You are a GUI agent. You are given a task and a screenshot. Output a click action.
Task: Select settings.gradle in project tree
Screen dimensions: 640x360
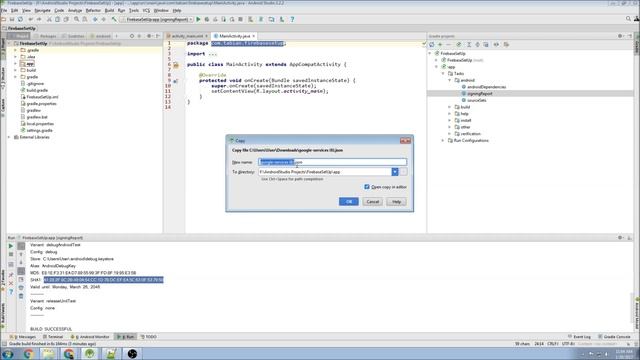click(x=39, y=130)
